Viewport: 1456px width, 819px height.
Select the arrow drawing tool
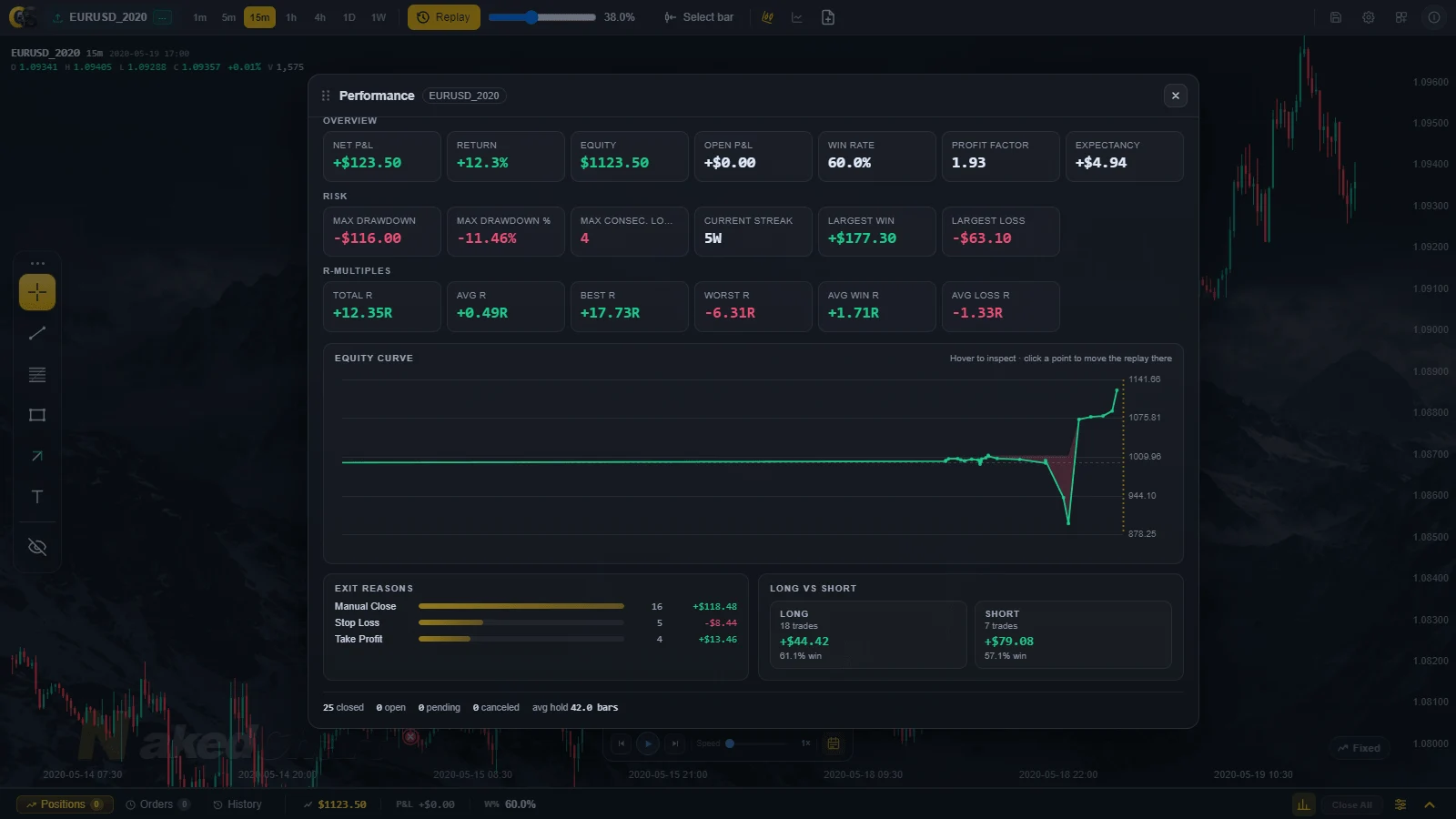coord(37,456)
